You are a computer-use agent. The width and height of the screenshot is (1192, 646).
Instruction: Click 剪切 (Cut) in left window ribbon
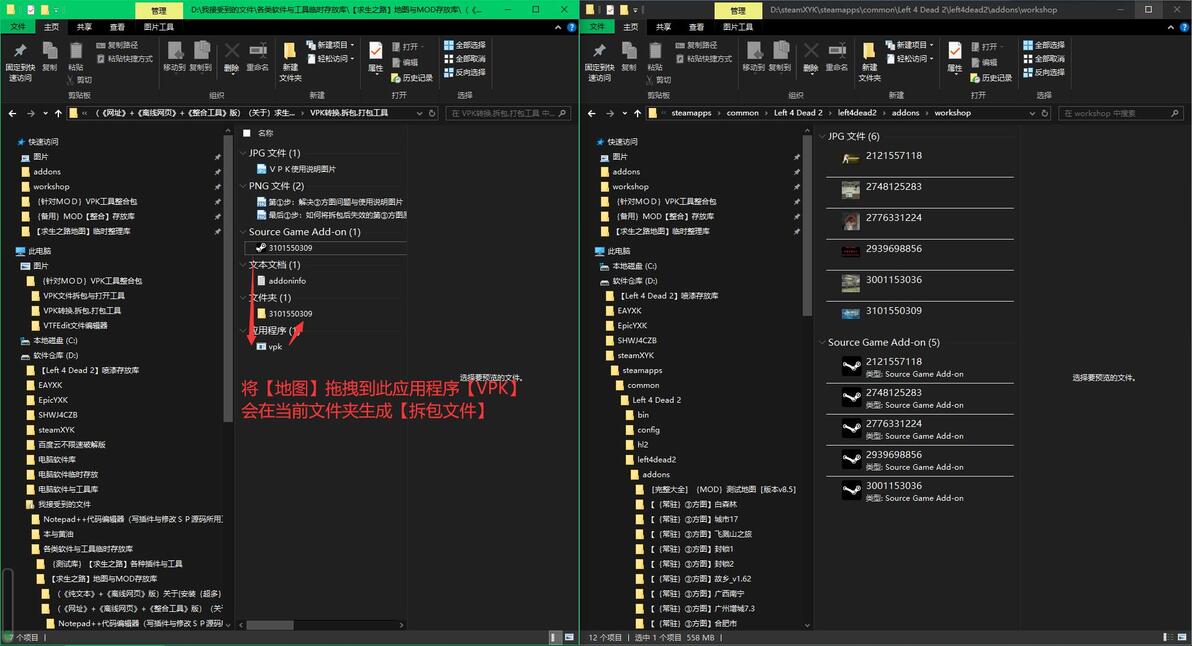pyautogui.click(x=79, y=80)
